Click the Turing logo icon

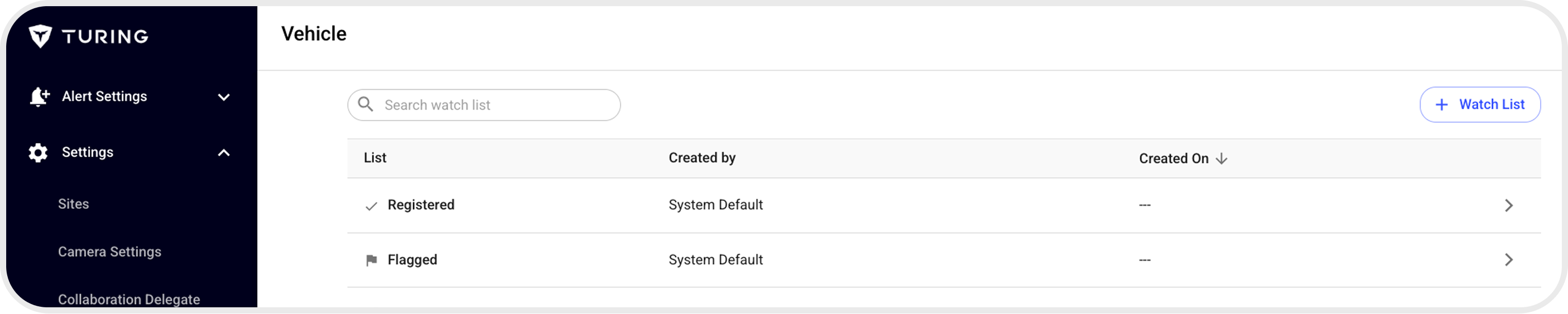pos(40,36)
